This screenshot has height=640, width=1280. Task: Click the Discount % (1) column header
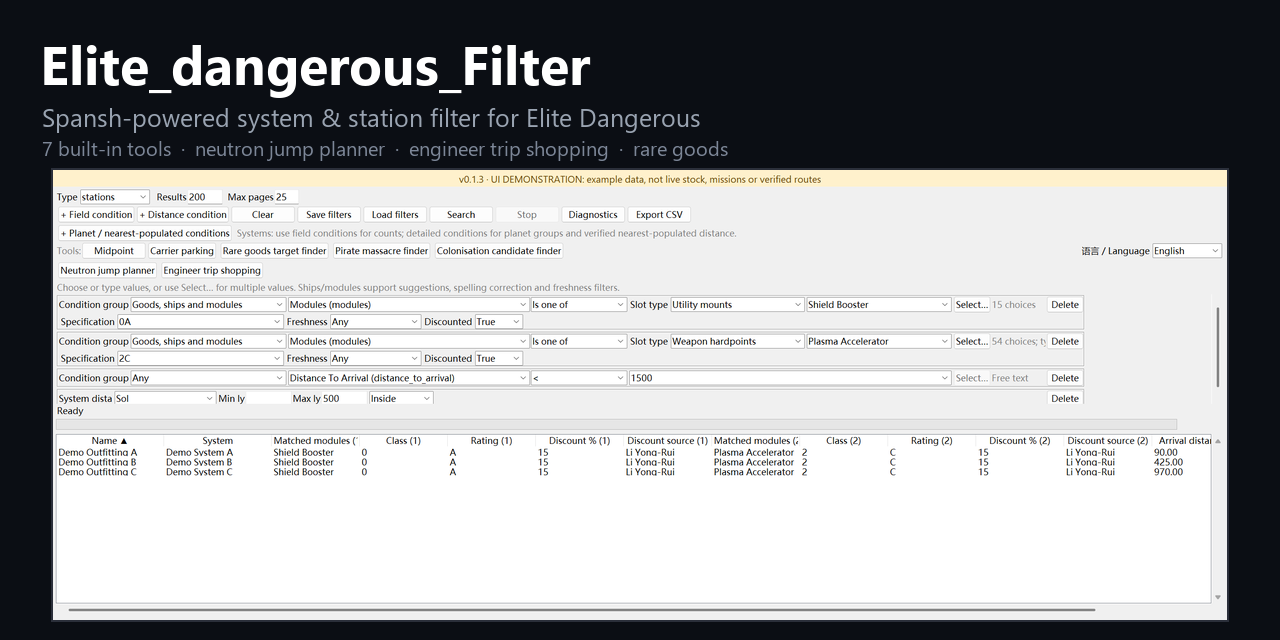tap(579, 440)
